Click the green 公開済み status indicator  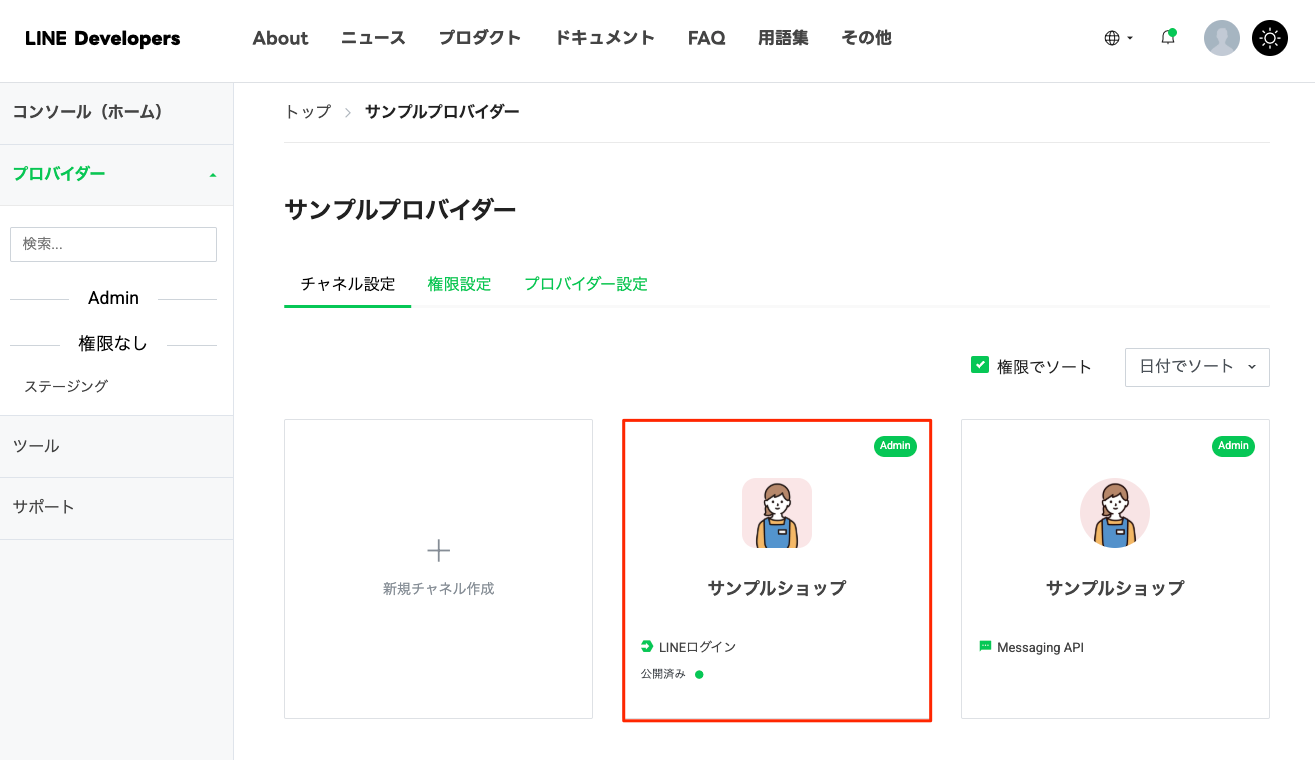[698, 674]
